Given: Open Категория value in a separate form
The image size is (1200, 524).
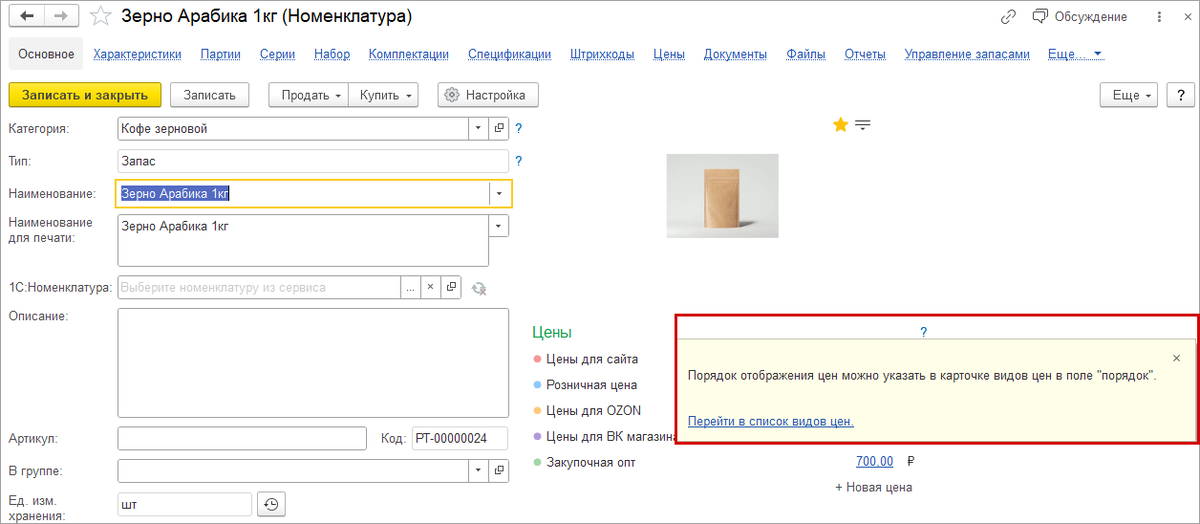Looking at the screenshot, I should (499, 128).
